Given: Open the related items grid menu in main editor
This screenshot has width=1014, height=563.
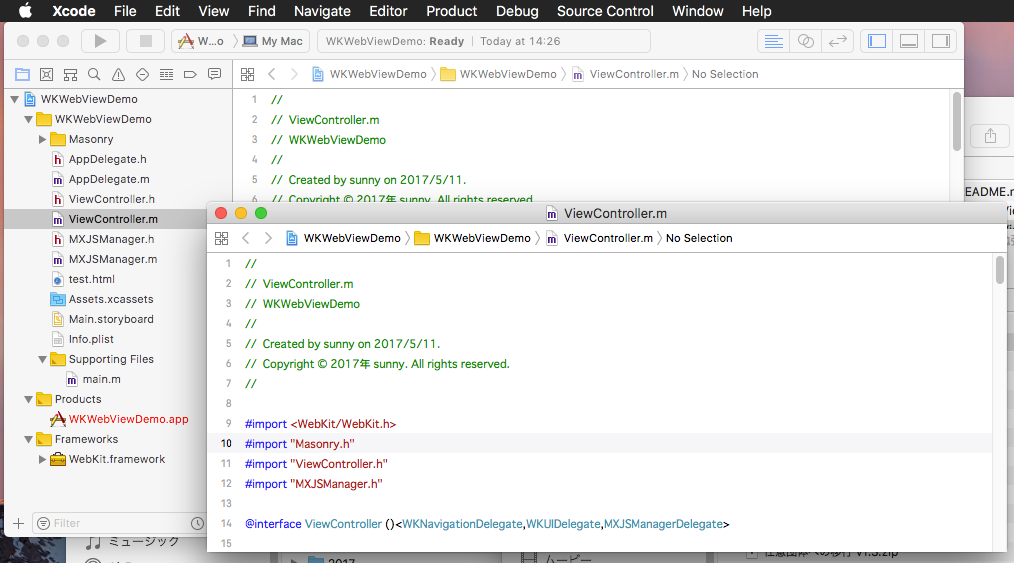Looking at the screenshot, I should 248,74.
